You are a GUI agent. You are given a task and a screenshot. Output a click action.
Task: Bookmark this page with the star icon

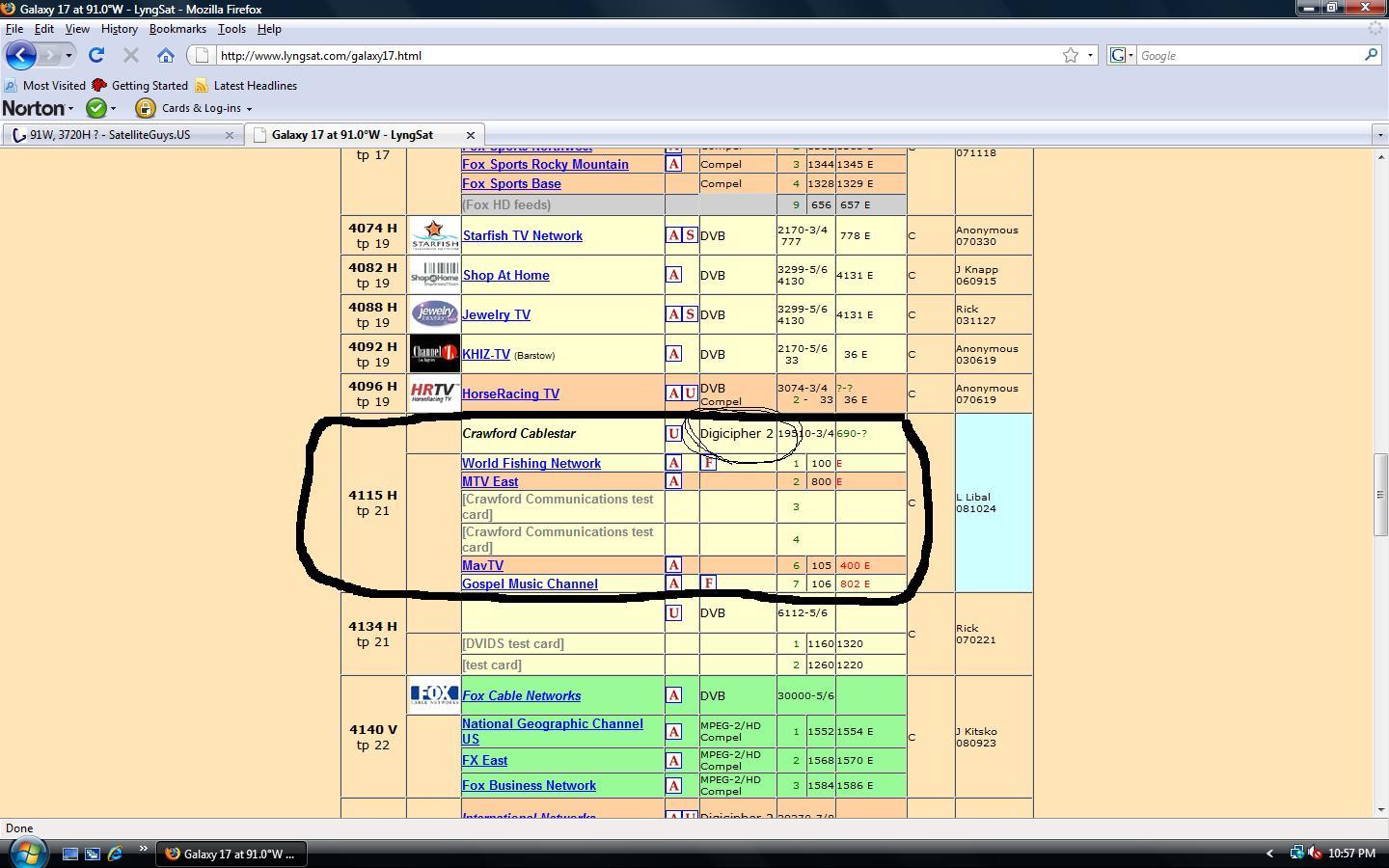point(1071,55)
